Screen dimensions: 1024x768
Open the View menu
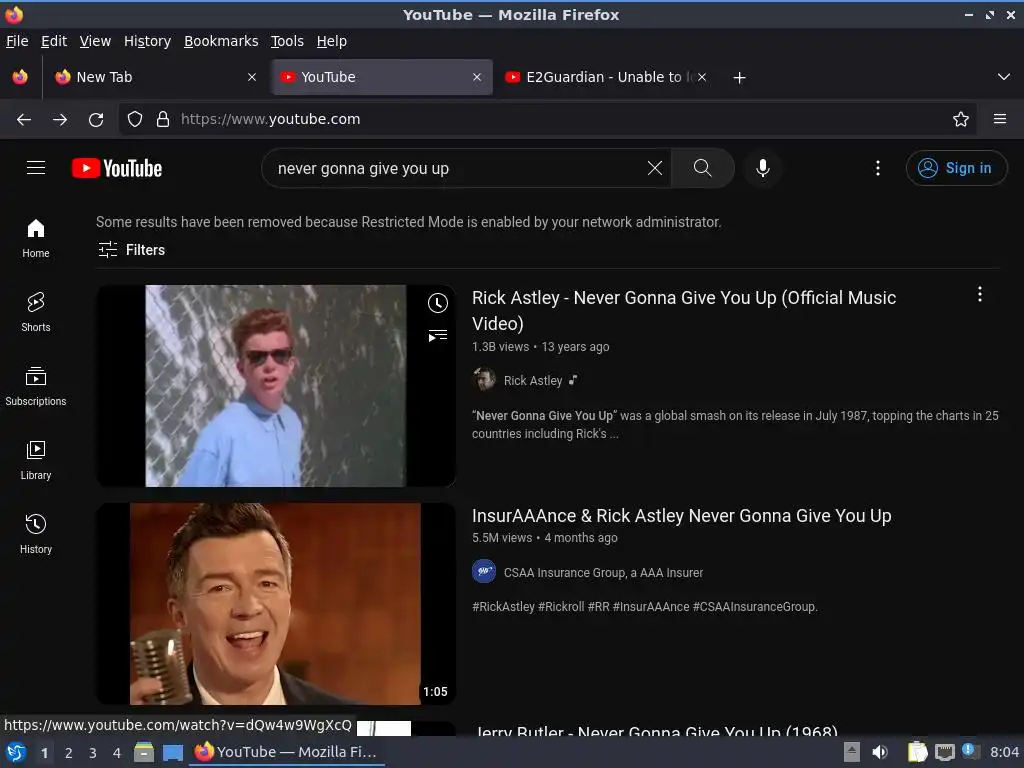[95, 41]
